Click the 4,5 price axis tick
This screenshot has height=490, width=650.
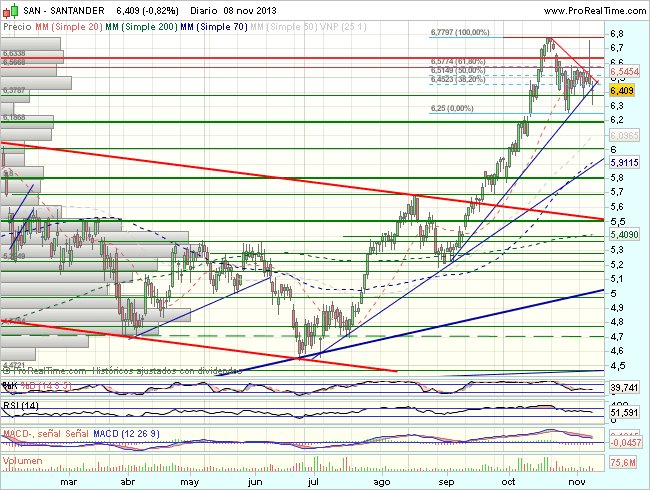click(x=617, y=366)
